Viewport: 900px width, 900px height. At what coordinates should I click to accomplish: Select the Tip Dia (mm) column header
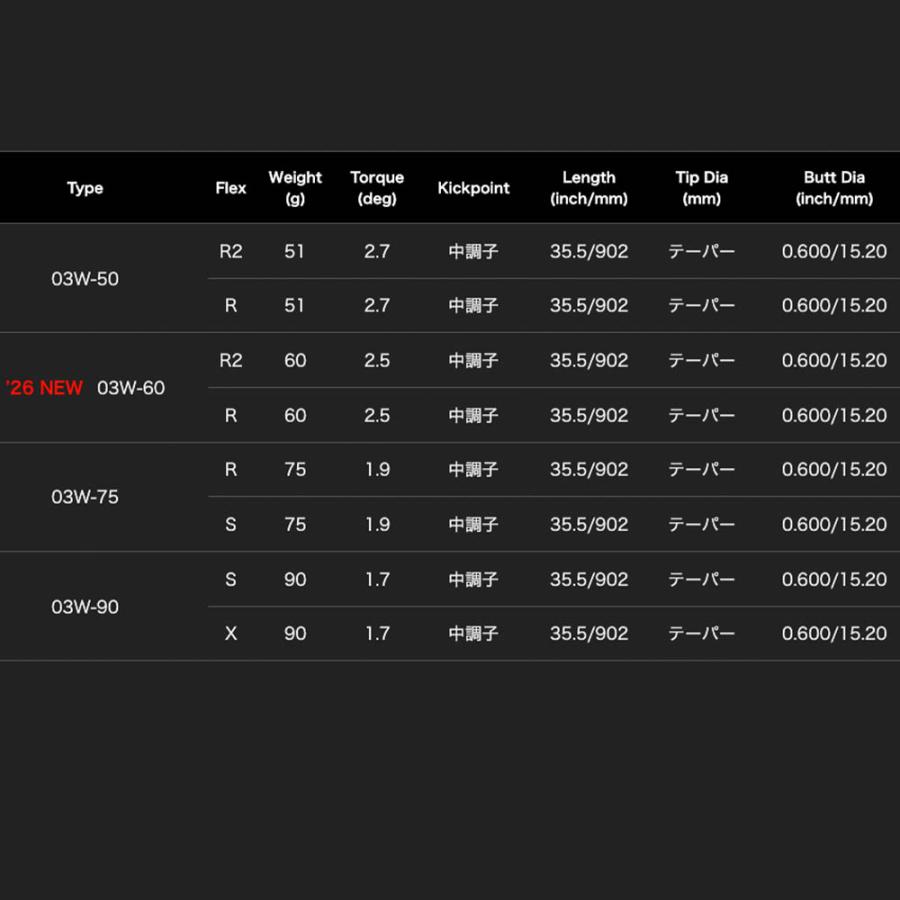(701, 188)
